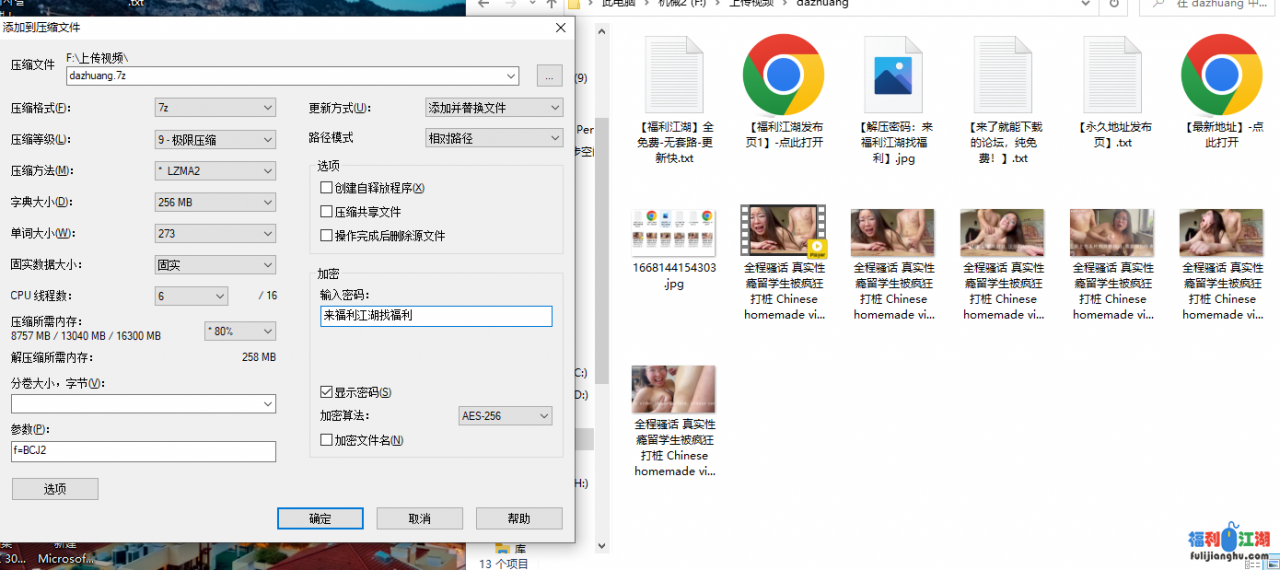Image resolution: width=1280 pixels, height=570 pixels.
Task: Click the 确定 button
Action: [320, 519]
